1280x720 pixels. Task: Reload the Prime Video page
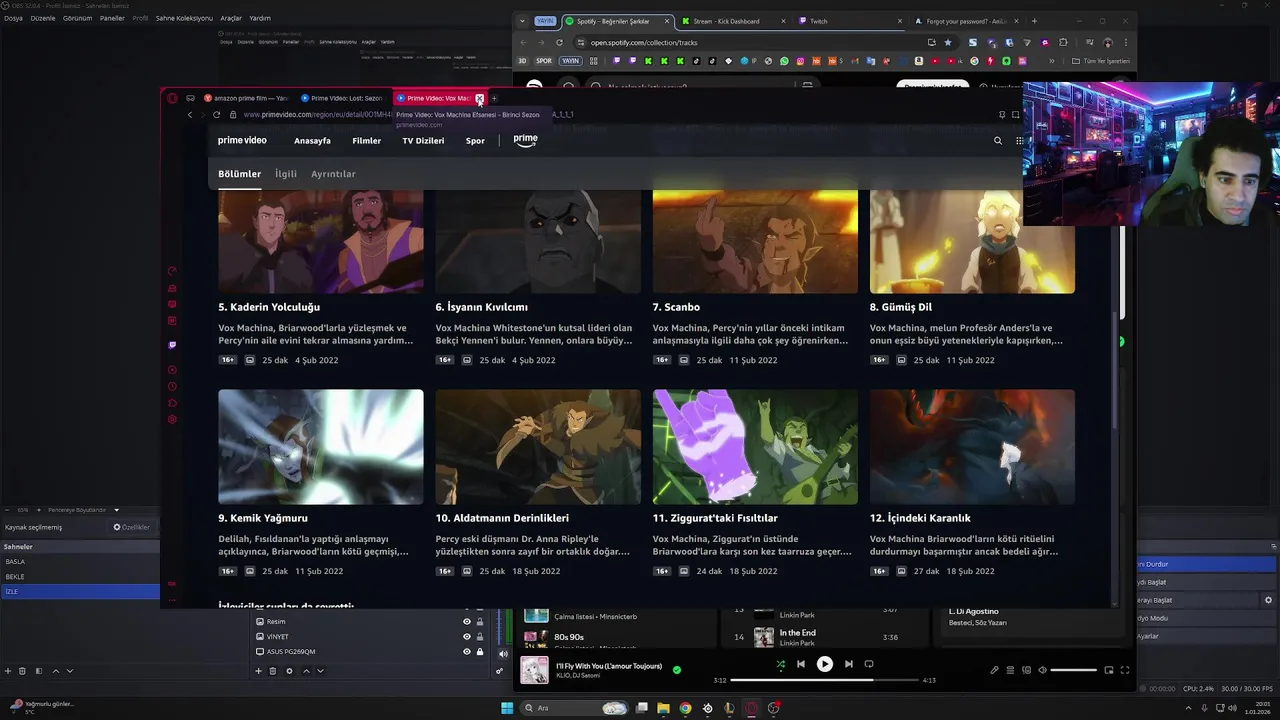pyautogui.click(x=216, y=115)
